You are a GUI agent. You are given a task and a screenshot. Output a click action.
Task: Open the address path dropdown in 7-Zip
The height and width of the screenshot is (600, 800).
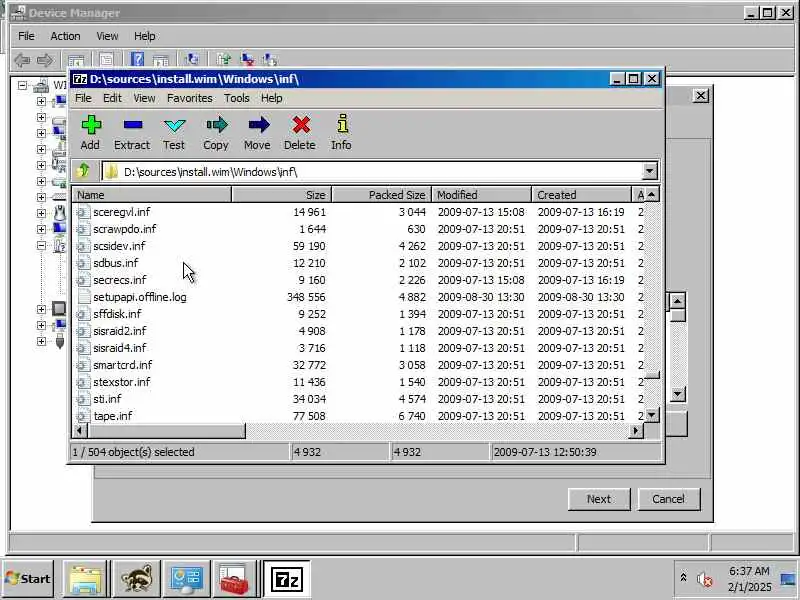(649, 171)
